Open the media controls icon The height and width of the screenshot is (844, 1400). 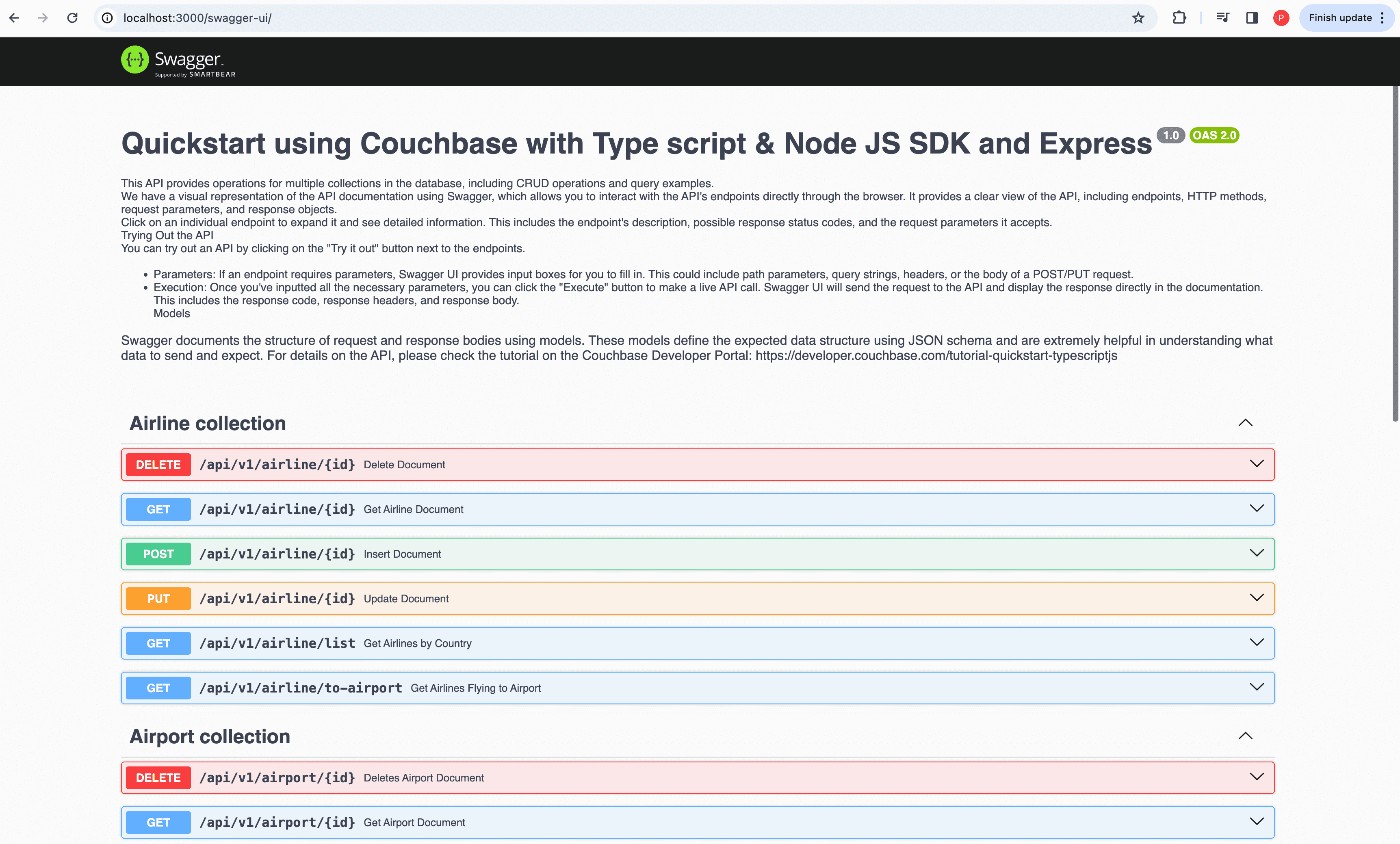(1223, 17)
